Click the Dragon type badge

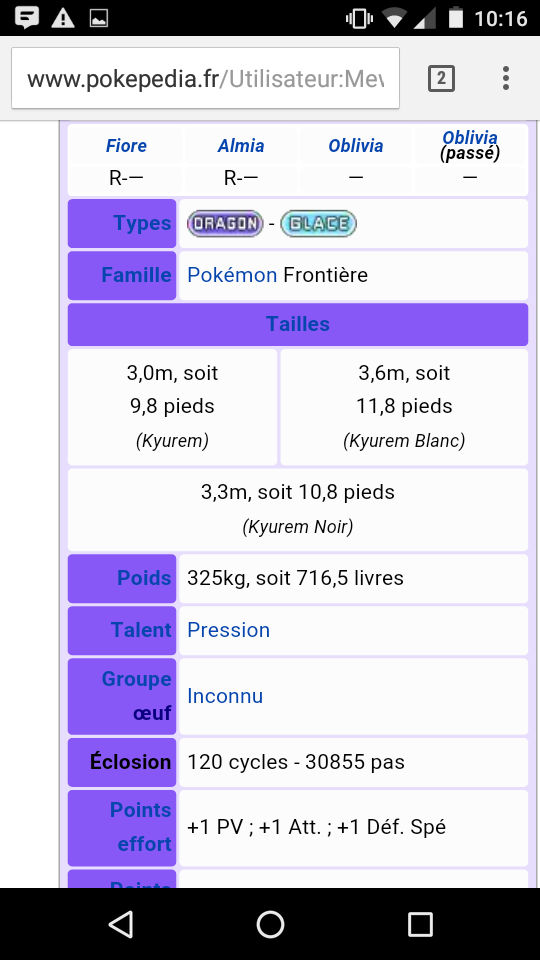point(225,223)
